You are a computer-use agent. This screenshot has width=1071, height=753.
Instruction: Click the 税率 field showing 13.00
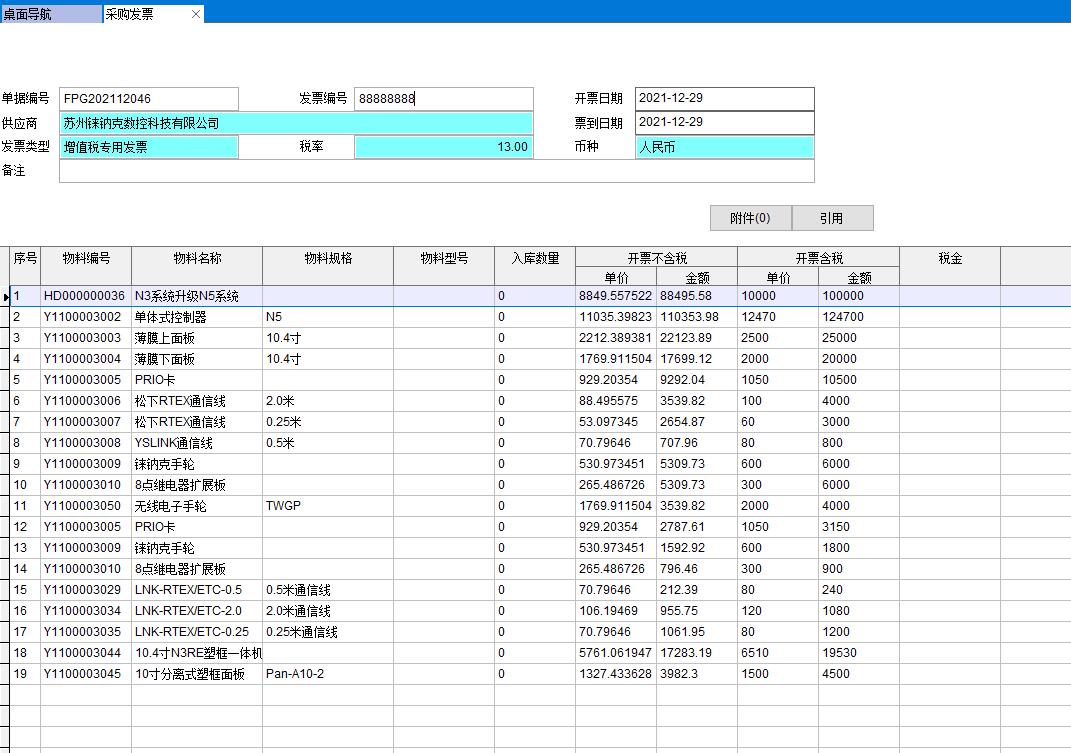444,147
